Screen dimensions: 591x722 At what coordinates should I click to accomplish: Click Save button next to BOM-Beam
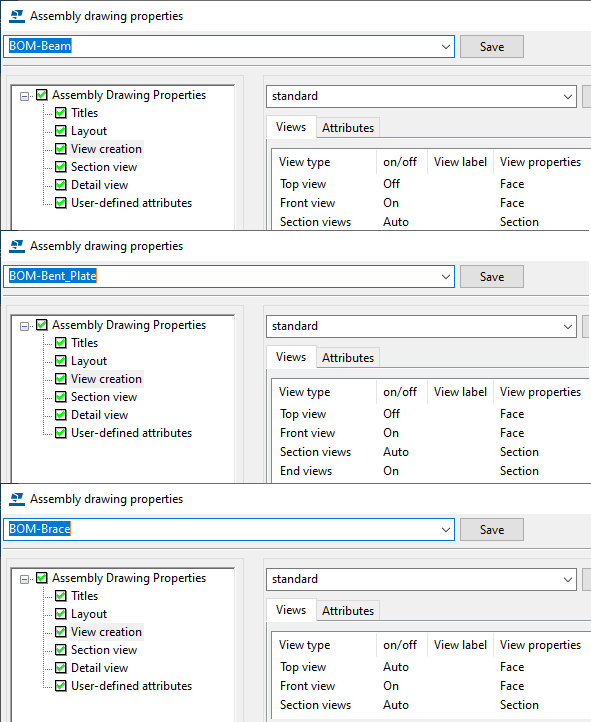click(492, 47)
